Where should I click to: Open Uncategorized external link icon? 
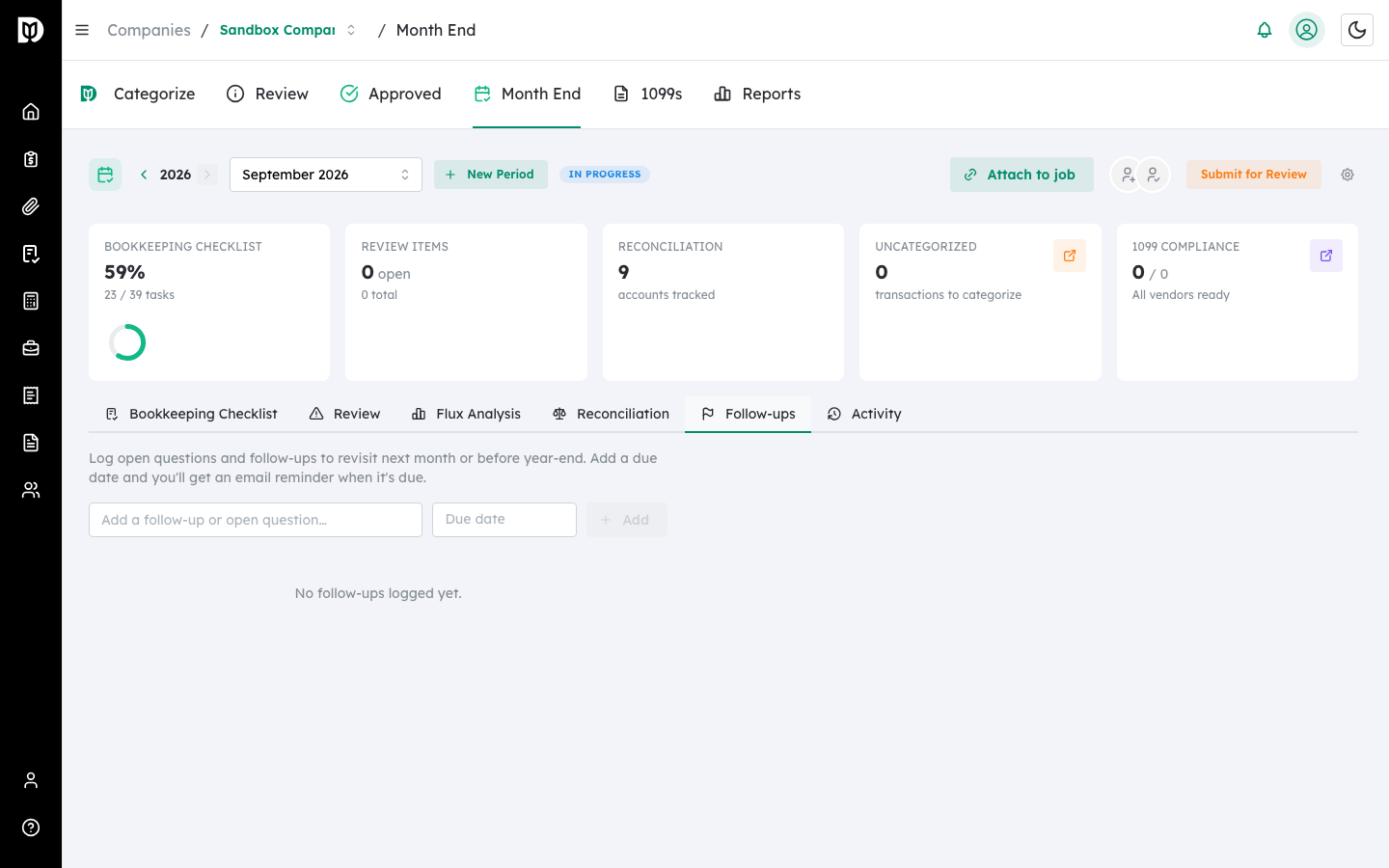point(1070,256)
